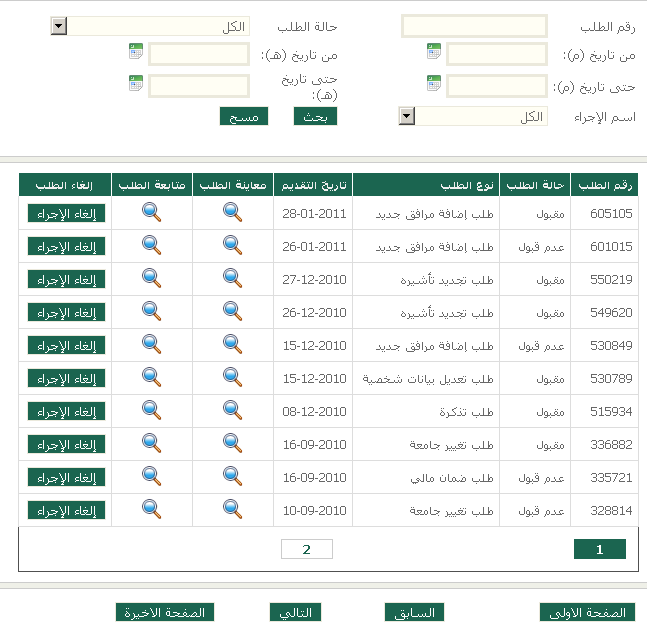
Task: Cancel the procedure for request 550219
Action: point(66,279)
